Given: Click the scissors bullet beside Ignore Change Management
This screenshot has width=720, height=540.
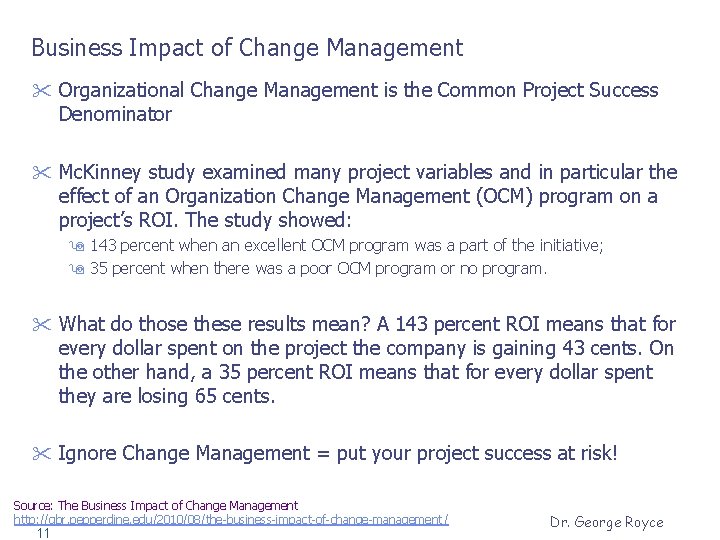Looking at the screenshot, I should pos(41,454).
